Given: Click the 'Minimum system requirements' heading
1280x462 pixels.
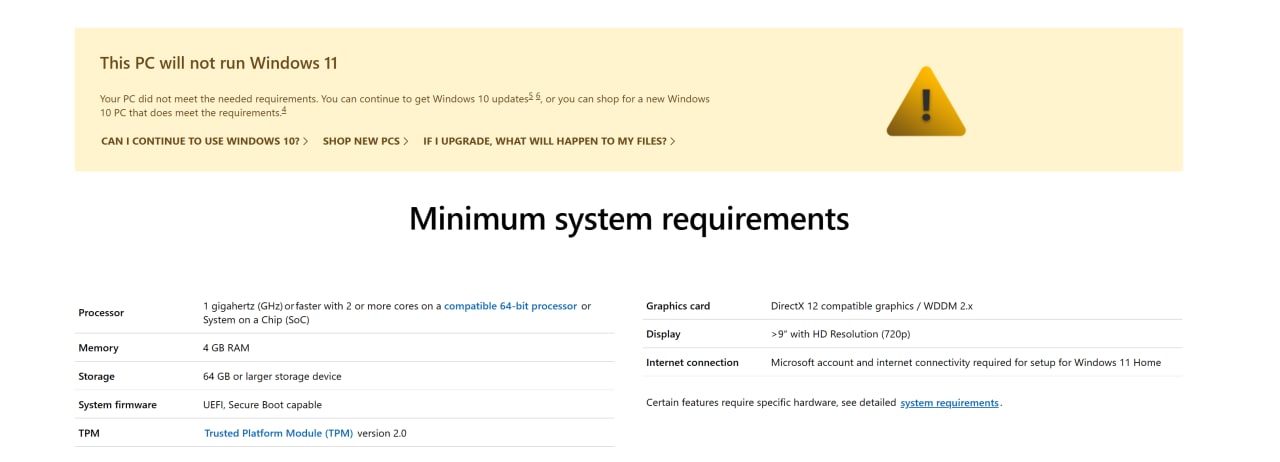Looking at the screenshot, I should [629, 218].
